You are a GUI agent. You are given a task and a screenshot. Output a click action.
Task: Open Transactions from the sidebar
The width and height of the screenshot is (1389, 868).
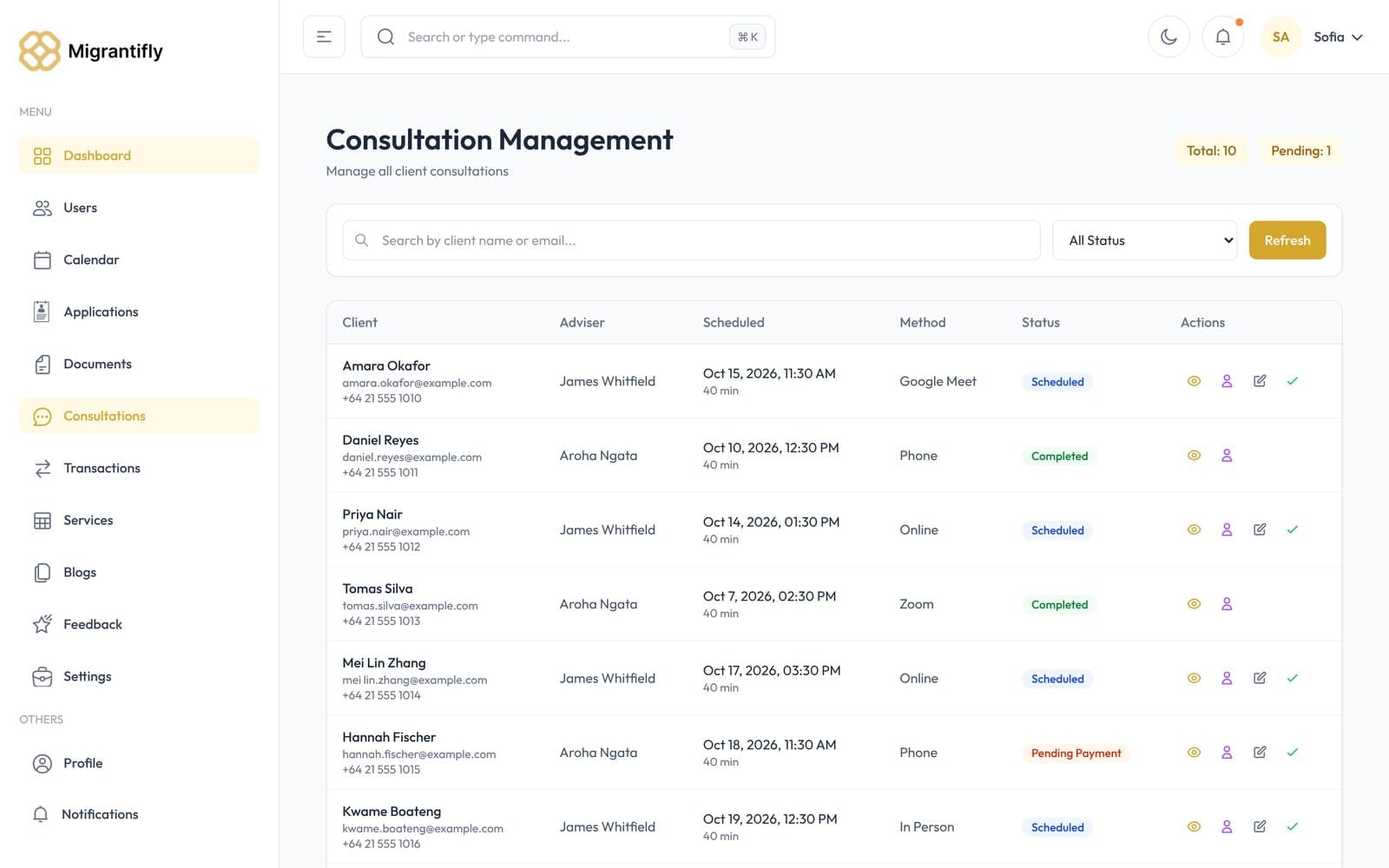[139, 468]
